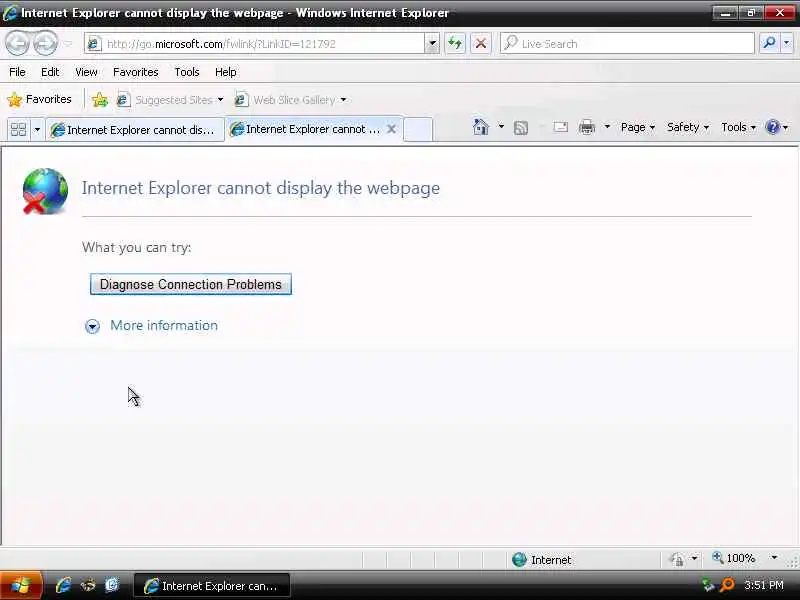Close the active tab with its X

pos(391,129)
